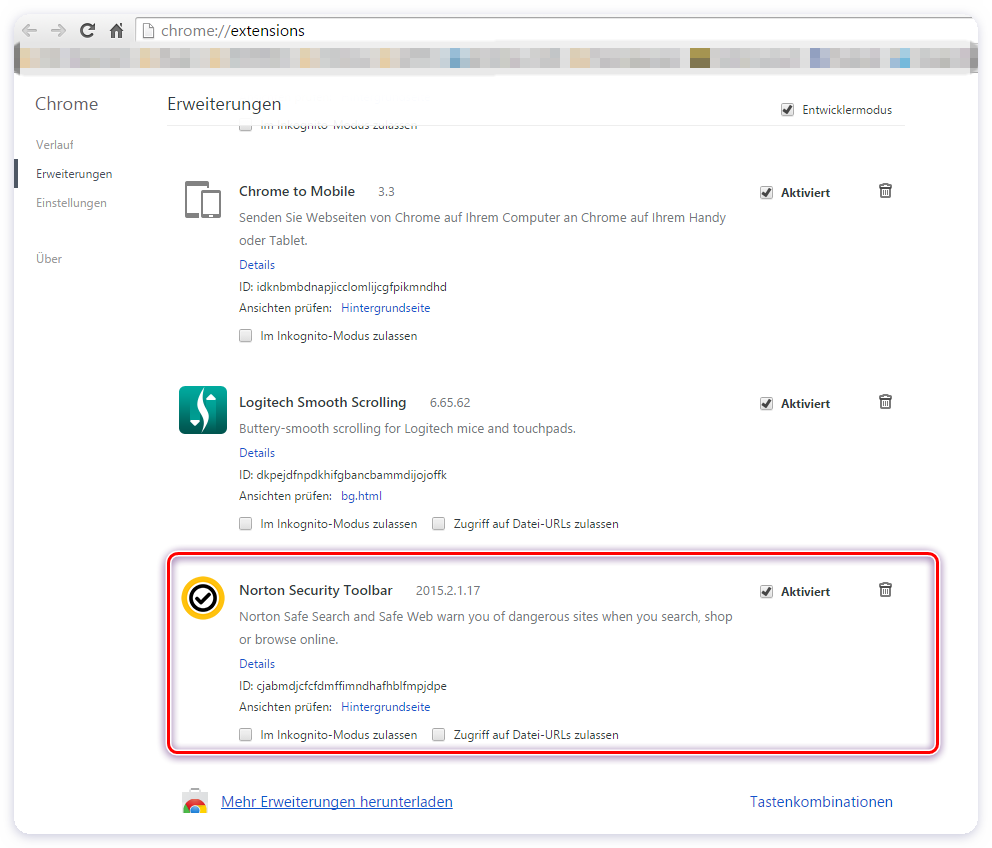Toggle the Entwicklermodus checkbox

click(787, 109)
